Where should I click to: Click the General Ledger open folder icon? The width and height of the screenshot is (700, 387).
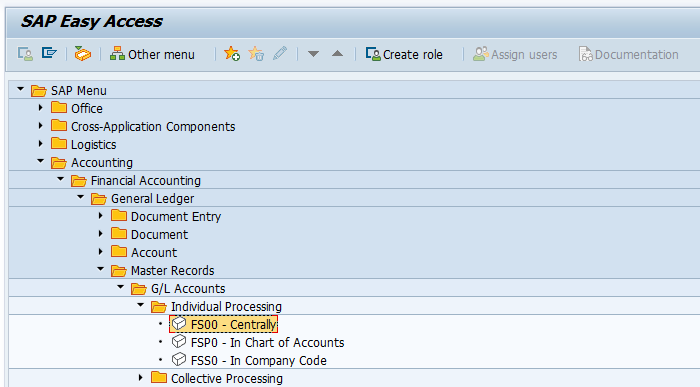coord(98,199)
